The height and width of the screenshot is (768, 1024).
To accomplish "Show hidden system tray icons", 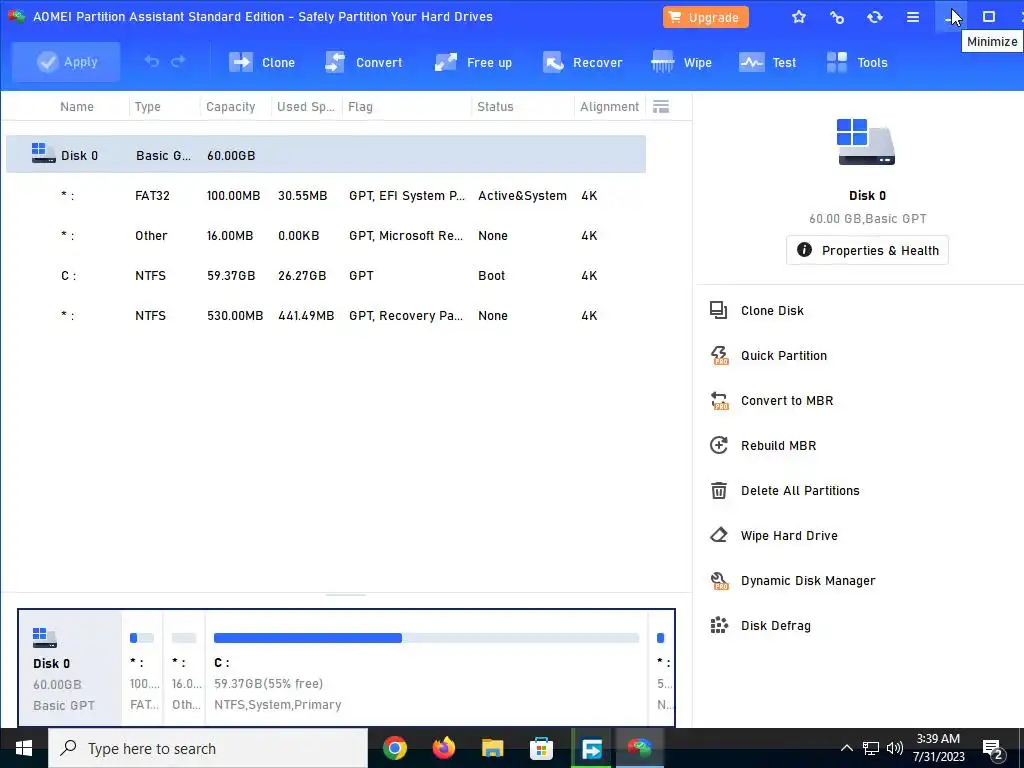I will coord(846,748).
